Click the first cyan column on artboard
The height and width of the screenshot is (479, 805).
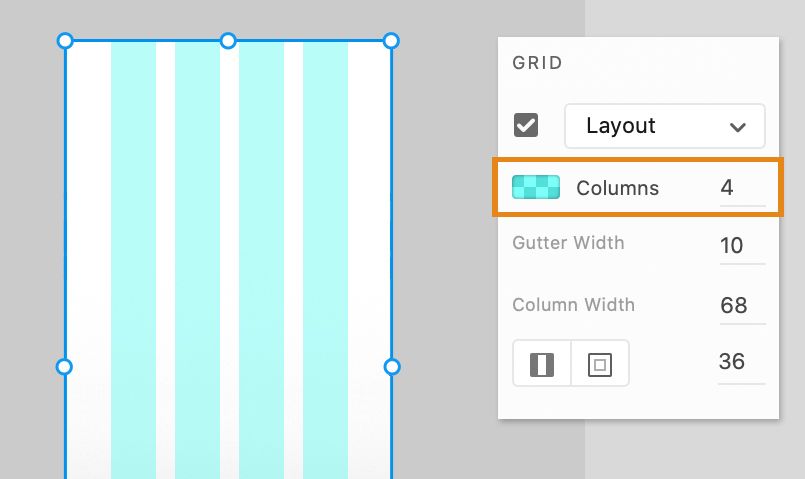(133, 250)
